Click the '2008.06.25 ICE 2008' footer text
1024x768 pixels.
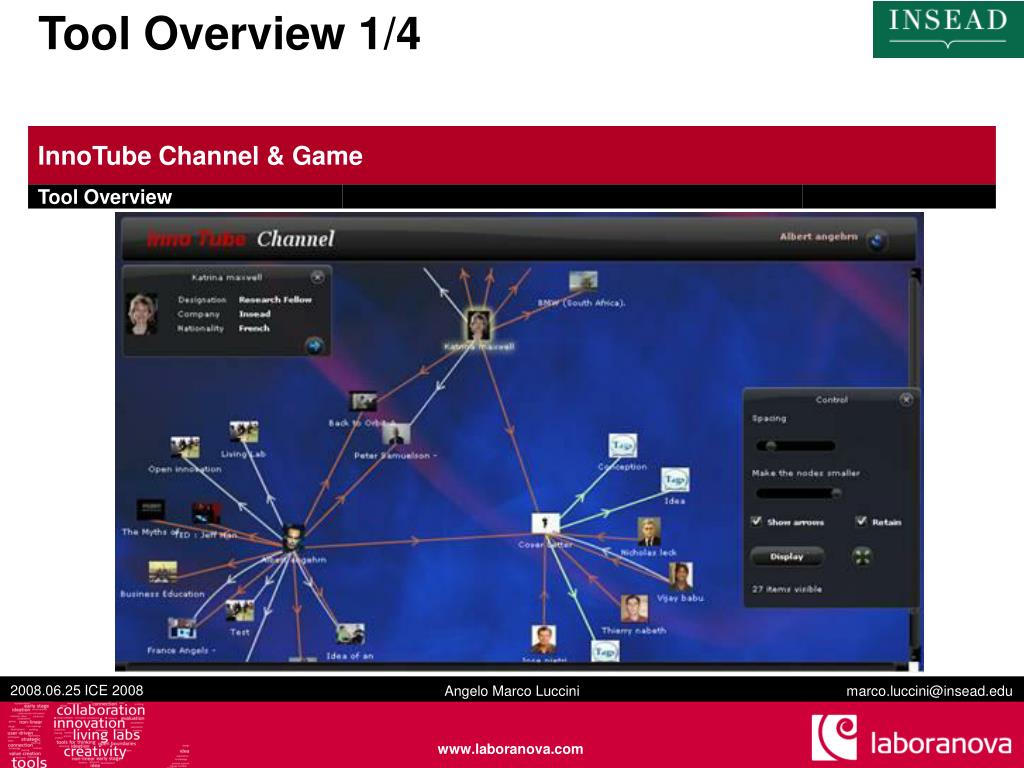coord(76,690)
